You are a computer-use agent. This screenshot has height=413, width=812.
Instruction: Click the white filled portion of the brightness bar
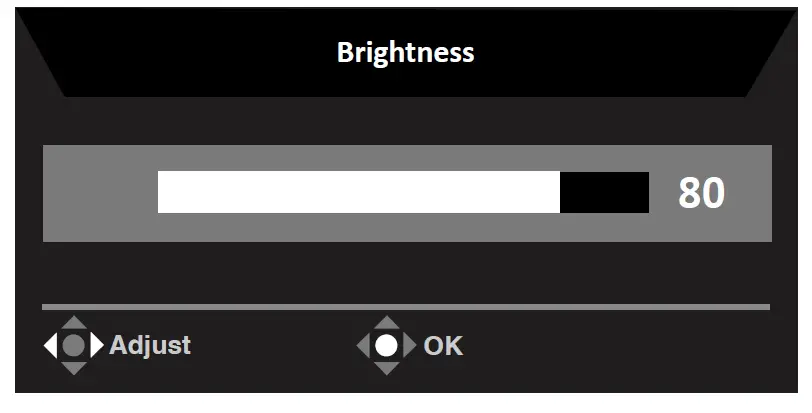358,192
